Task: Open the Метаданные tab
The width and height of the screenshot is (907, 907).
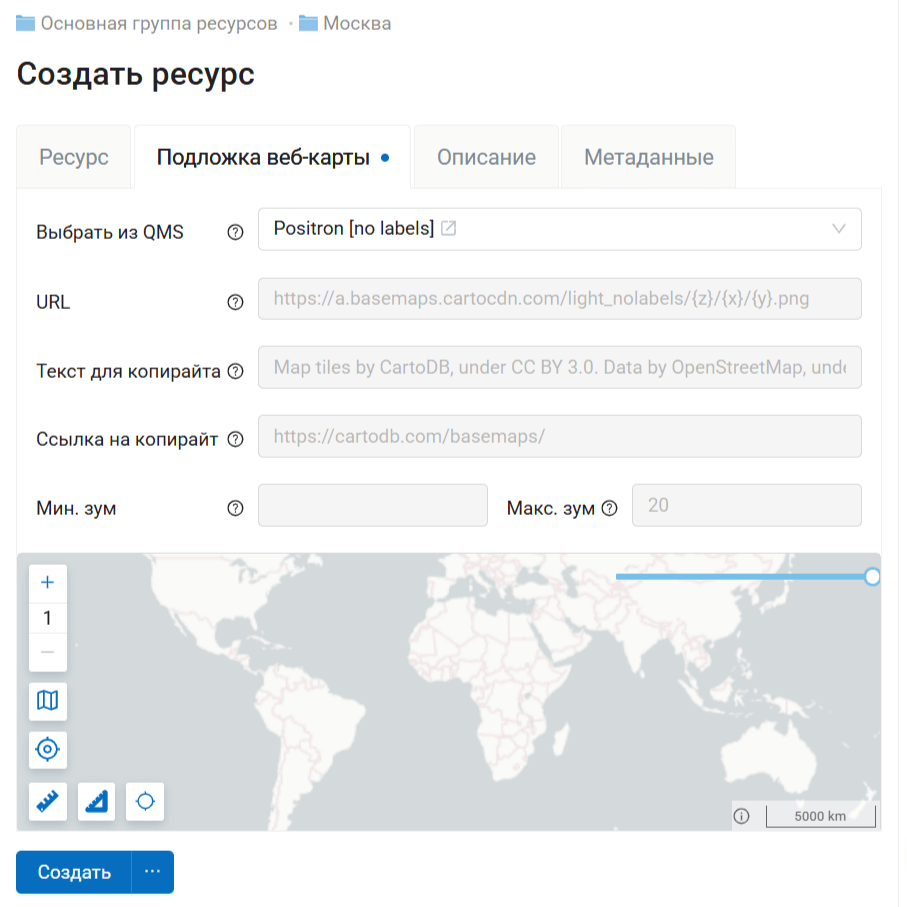Action: (x=648, y=157)
